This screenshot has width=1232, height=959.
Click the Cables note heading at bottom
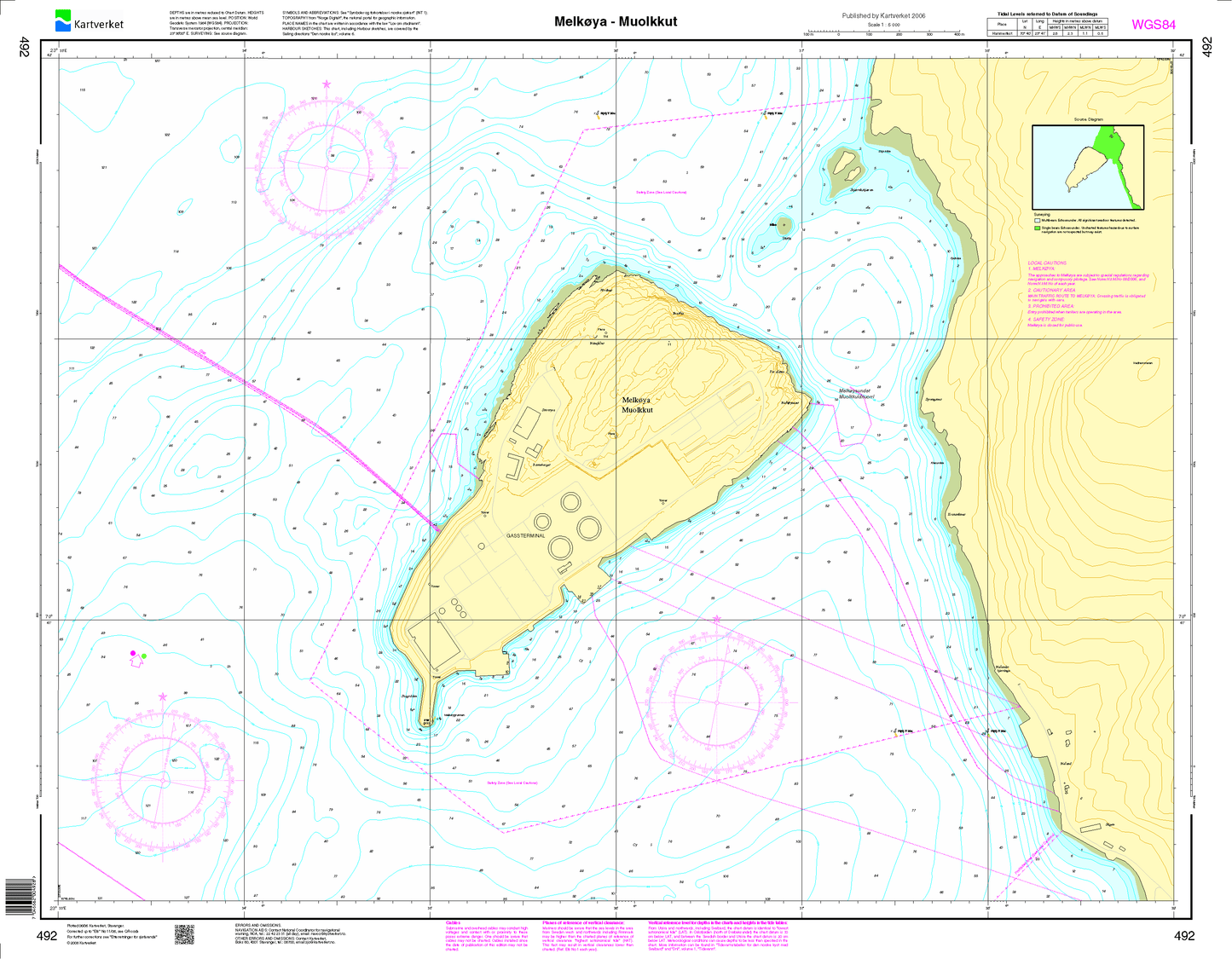point(453,922)
